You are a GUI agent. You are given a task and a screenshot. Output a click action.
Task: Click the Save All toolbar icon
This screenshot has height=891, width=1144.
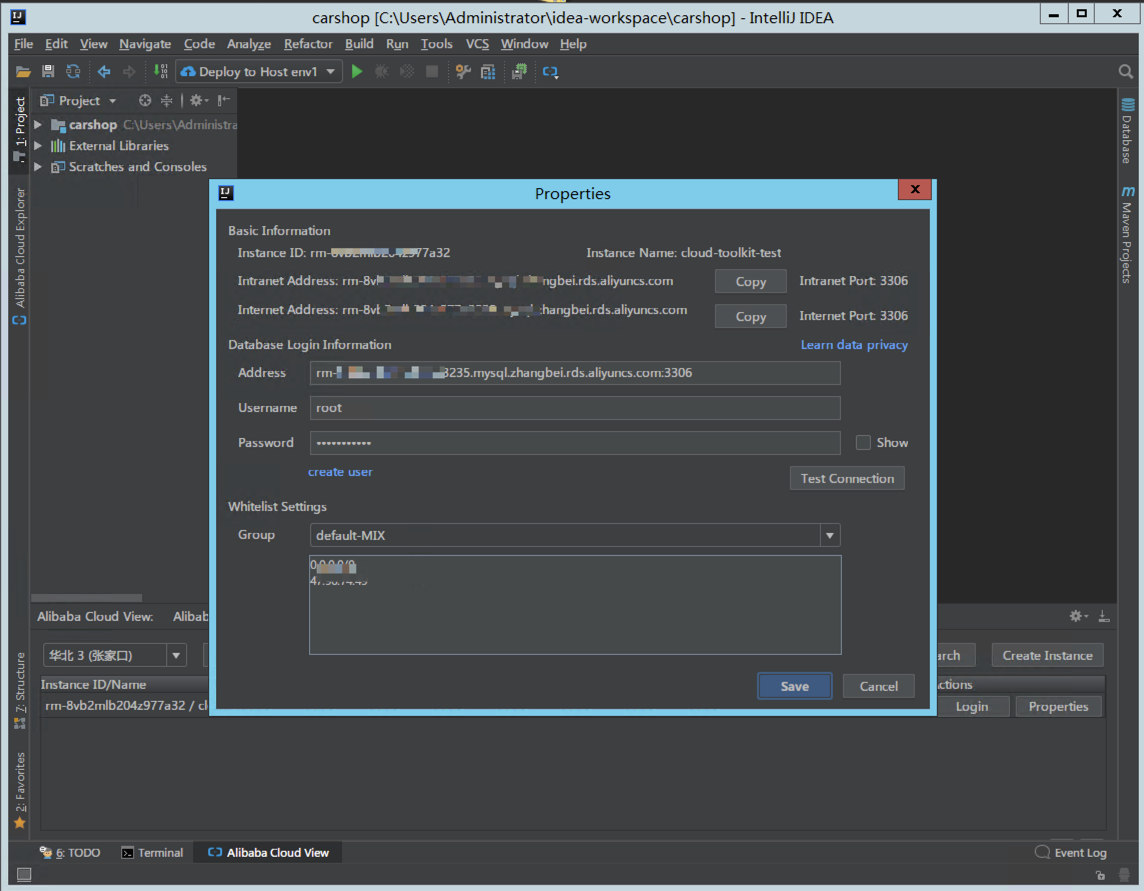click(48, 72)
